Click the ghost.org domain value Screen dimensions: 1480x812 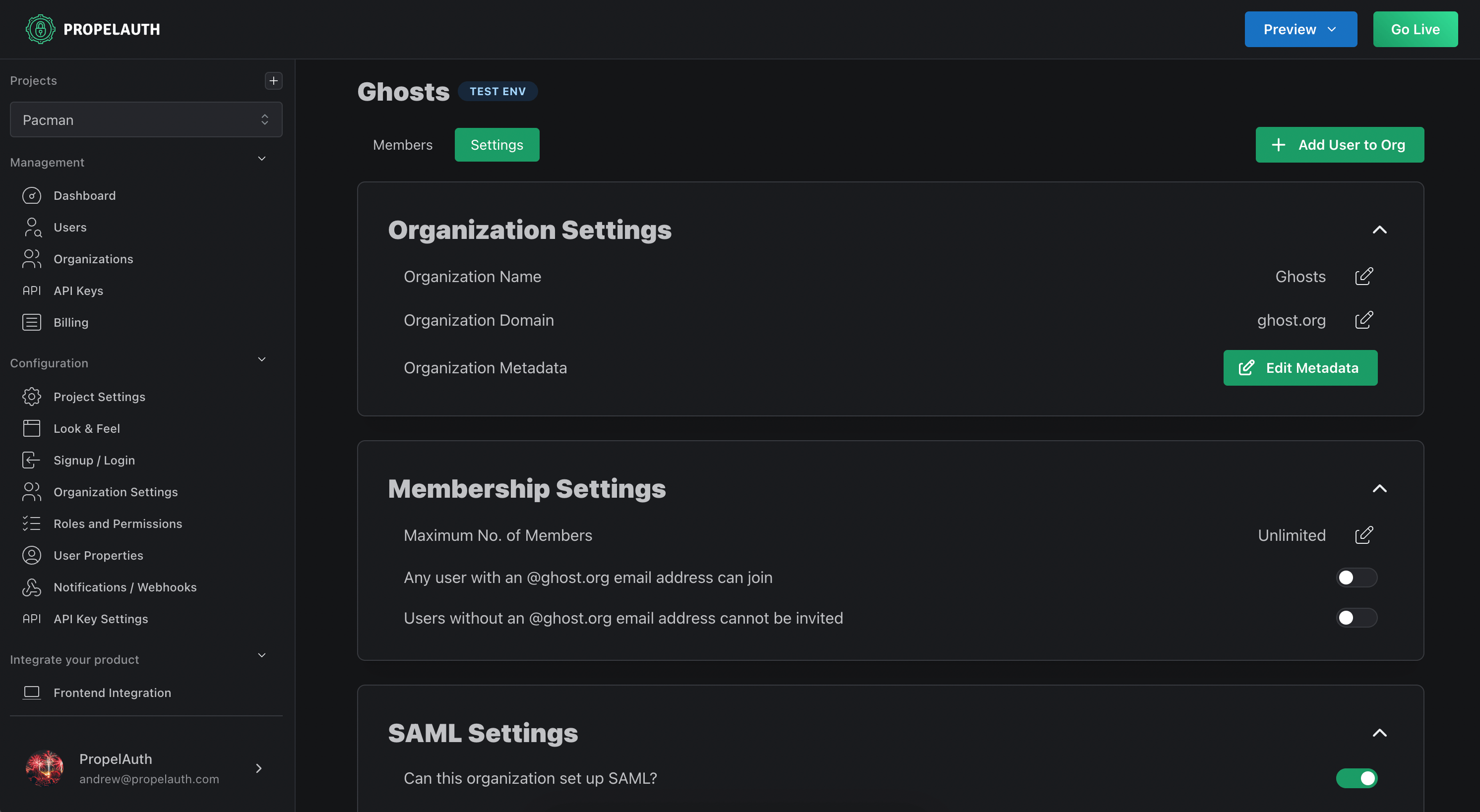coord(1291,320)
